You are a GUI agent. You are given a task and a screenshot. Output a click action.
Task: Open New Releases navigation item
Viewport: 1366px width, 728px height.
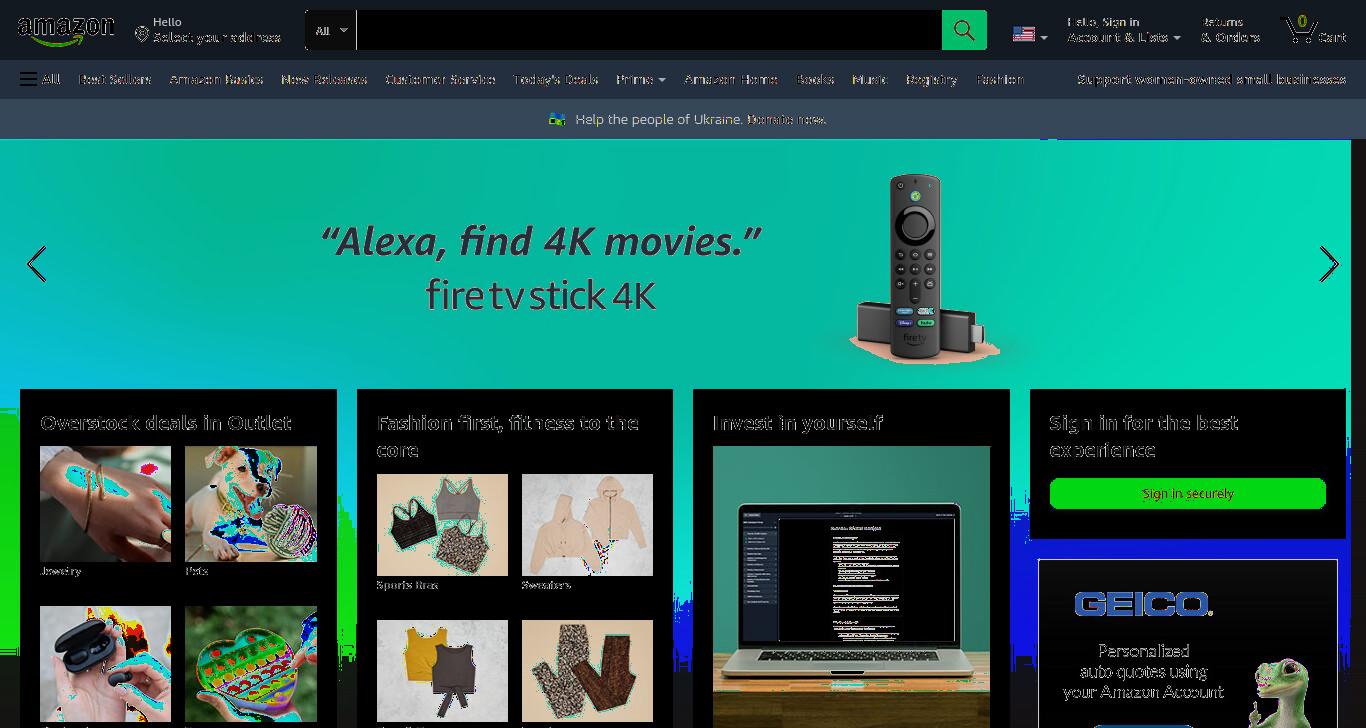click(324, 79)
